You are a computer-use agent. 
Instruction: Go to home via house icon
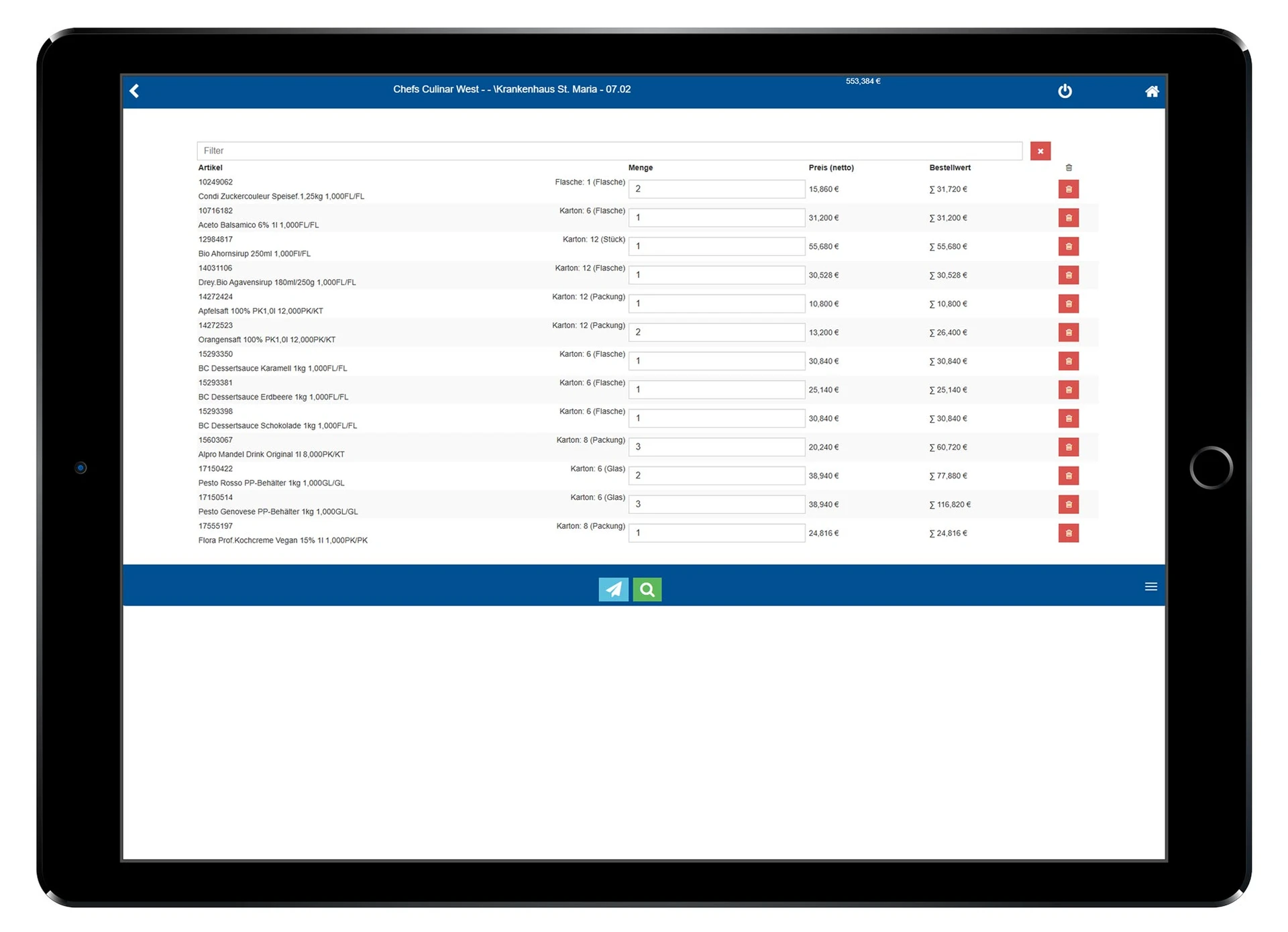[x=1151, y=92]
